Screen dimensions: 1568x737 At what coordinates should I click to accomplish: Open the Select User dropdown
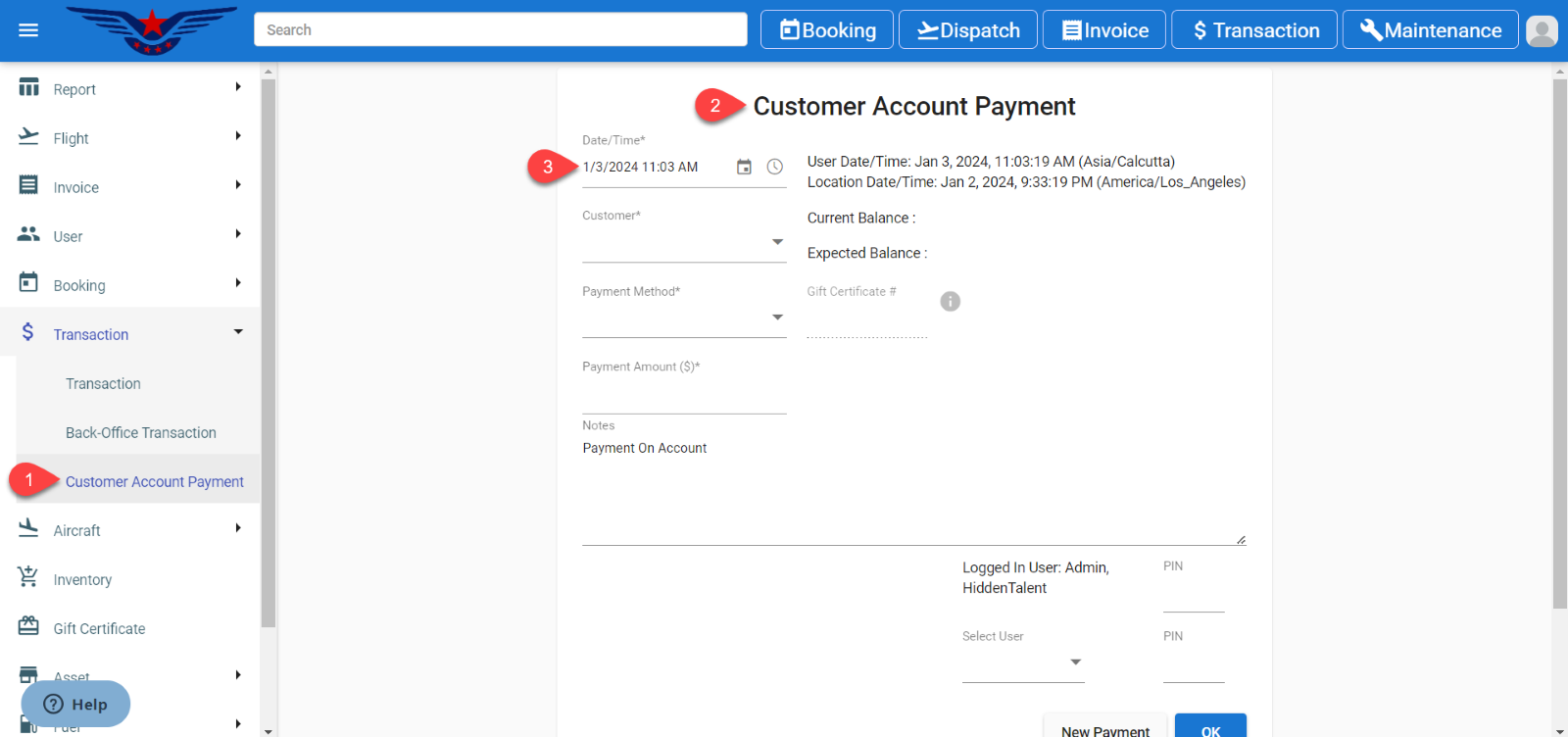(x=1022, y=663)
